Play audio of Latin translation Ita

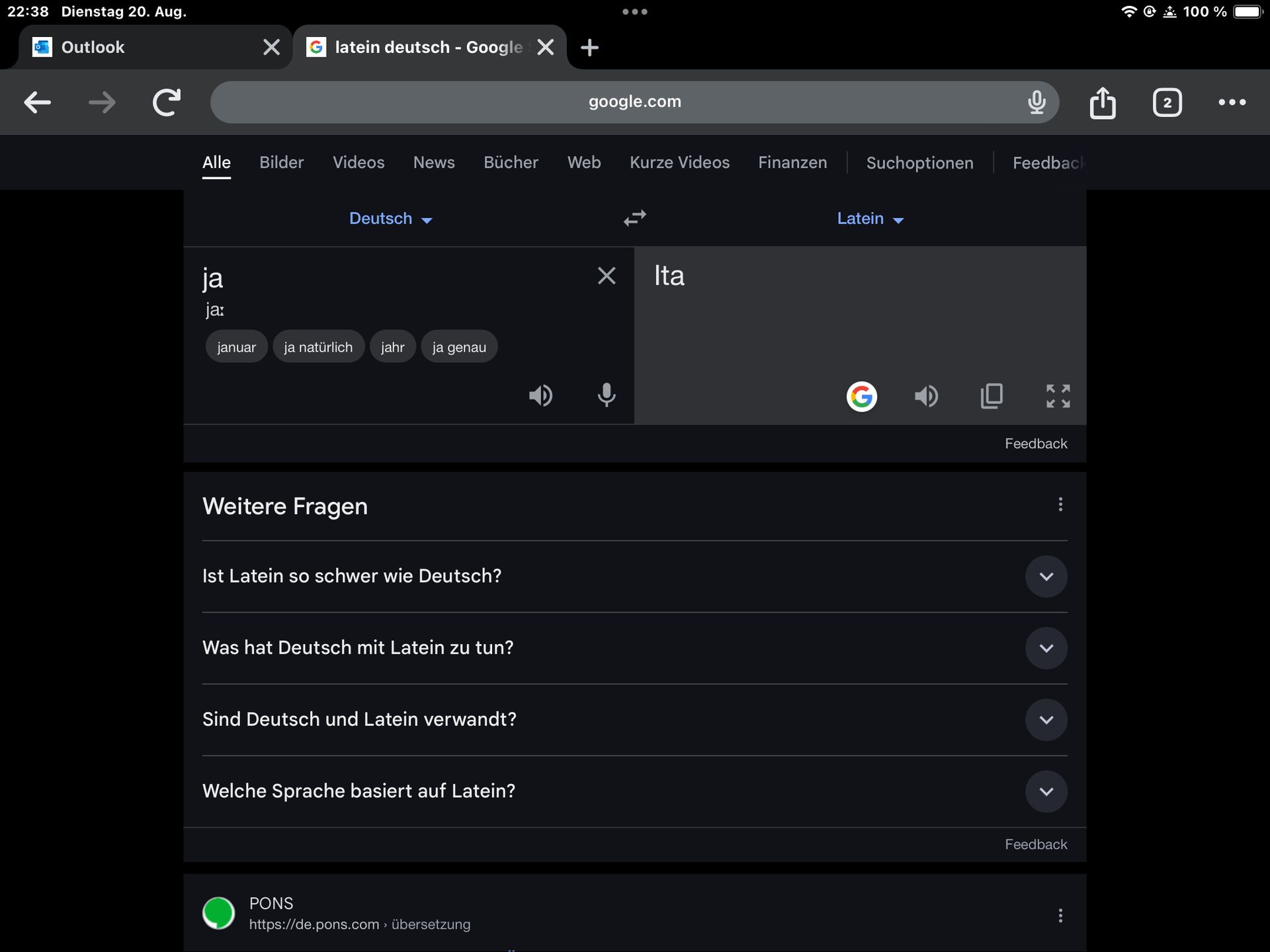point(926,396)
